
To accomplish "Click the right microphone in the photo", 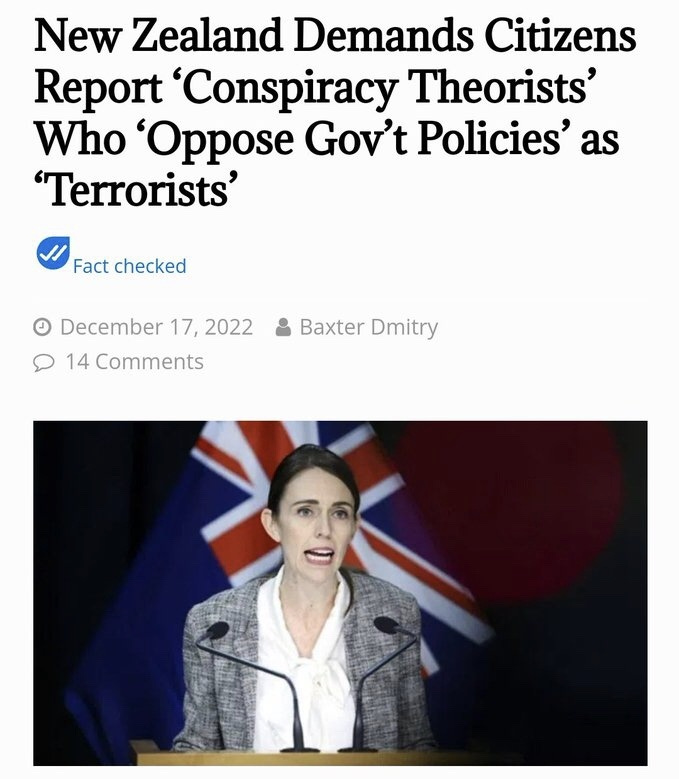I will 386,625.
